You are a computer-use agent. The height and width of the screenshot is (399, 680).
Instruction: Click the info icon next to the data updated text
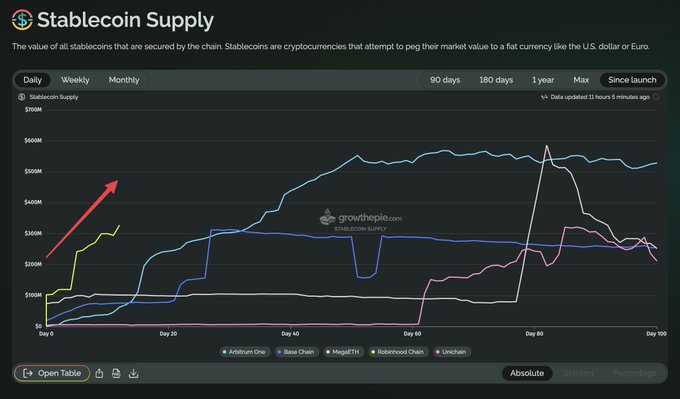(x=656, y=97)
